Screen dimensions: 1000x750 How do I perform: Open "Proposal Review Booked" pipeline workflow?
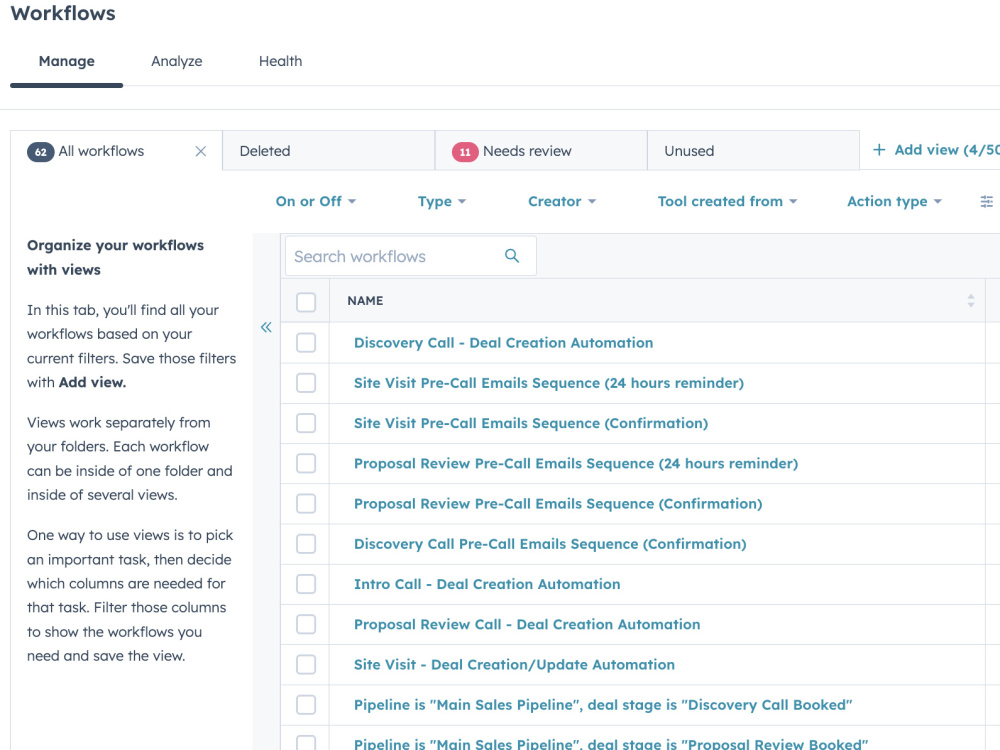click(x=611, y=743)
